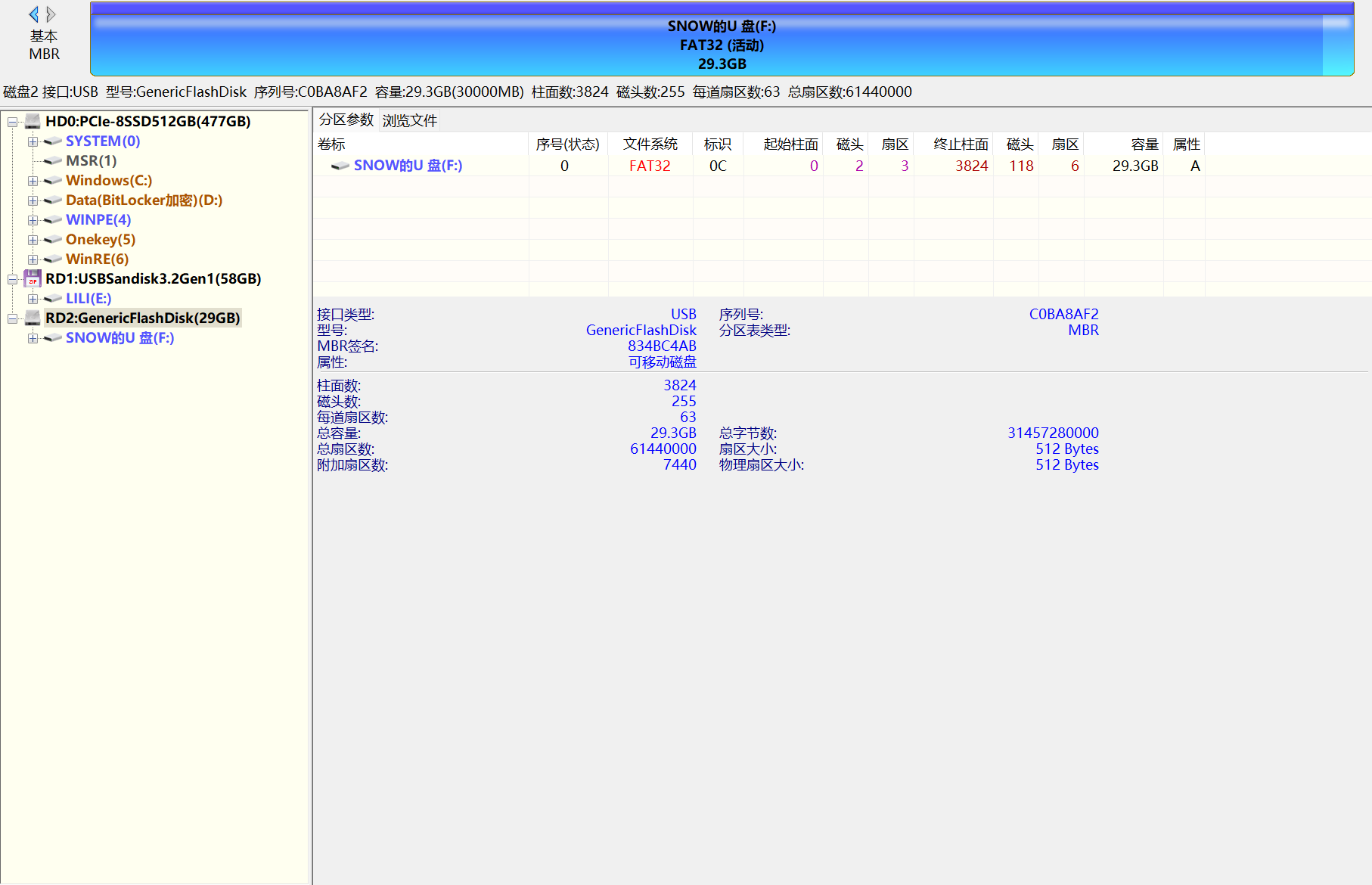Expand the LILI(E:) partition node

(33, 299)
